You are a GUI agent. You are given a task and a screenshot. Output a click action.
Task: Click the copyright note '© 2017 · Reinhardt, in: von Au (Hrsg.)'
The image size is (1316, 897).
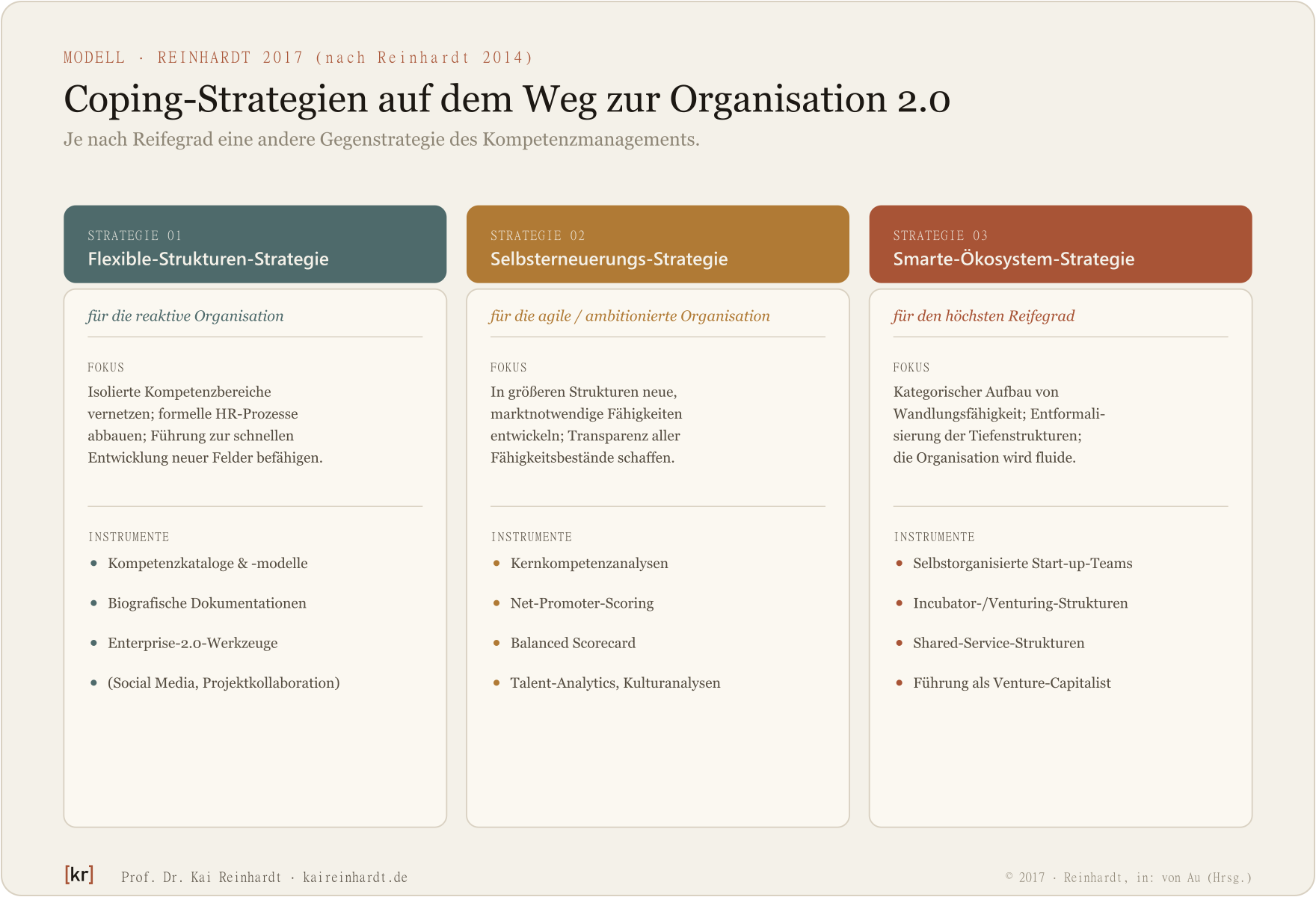click(1128, 878)
